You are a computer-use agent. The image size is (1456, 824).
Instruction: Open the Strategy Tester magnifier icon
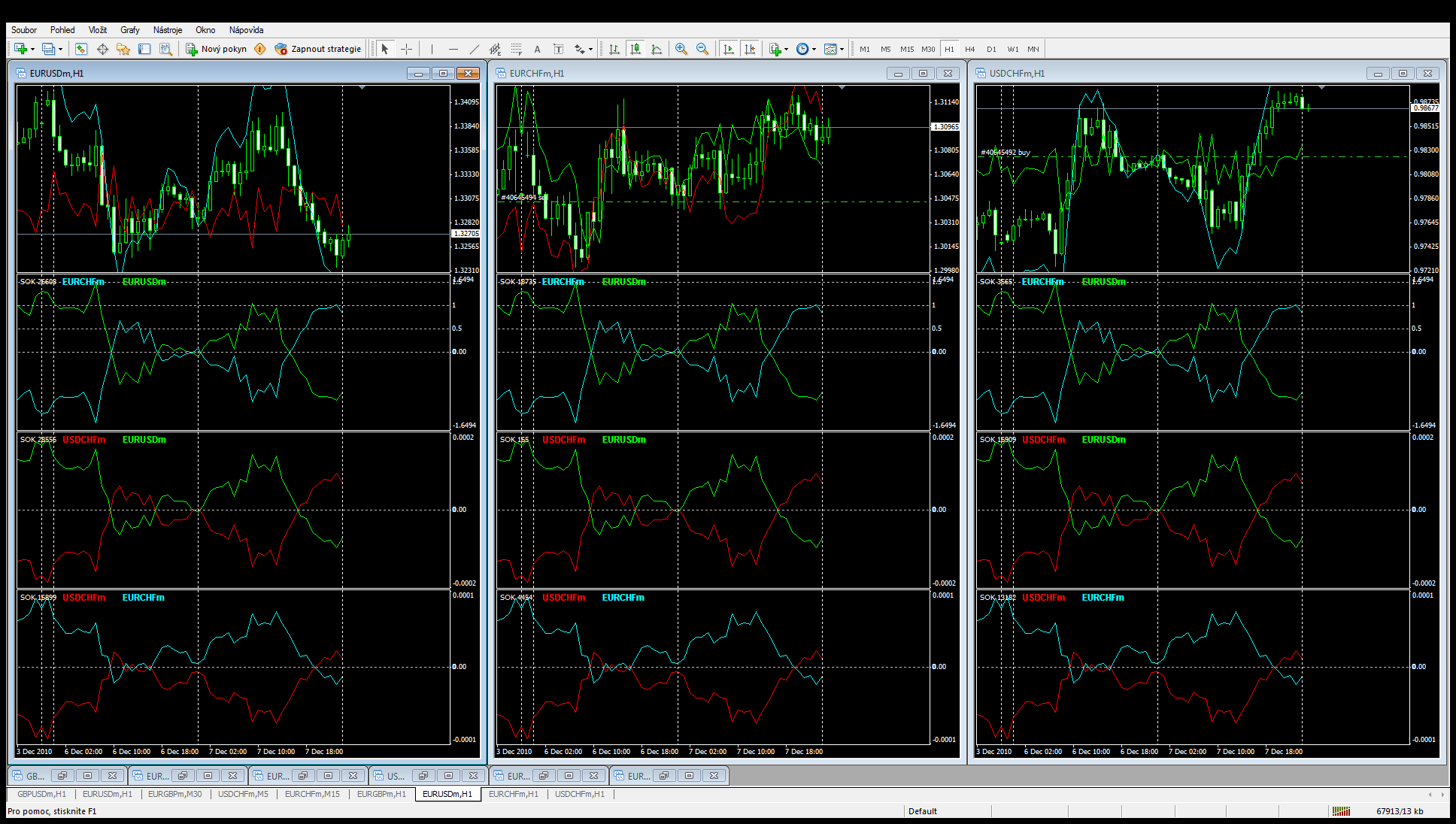coord(165,49)
